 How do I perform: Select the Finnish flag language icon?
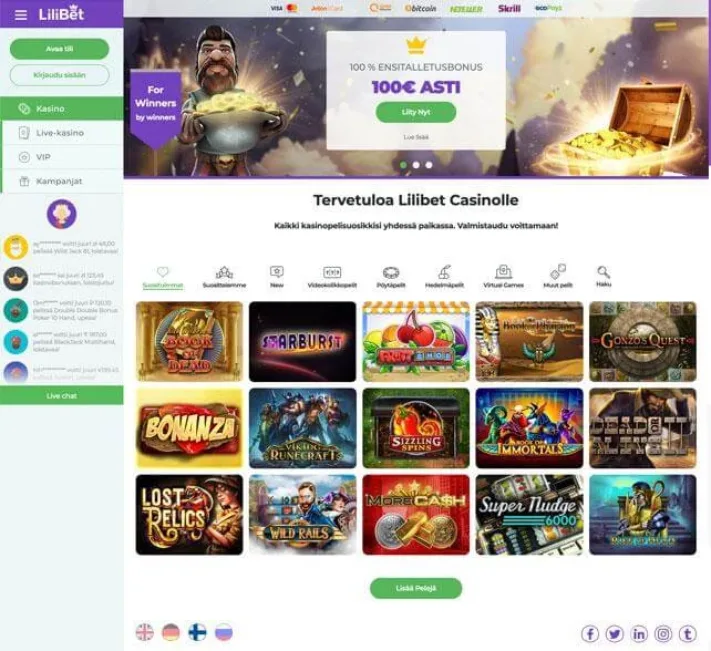click(197, 632)
